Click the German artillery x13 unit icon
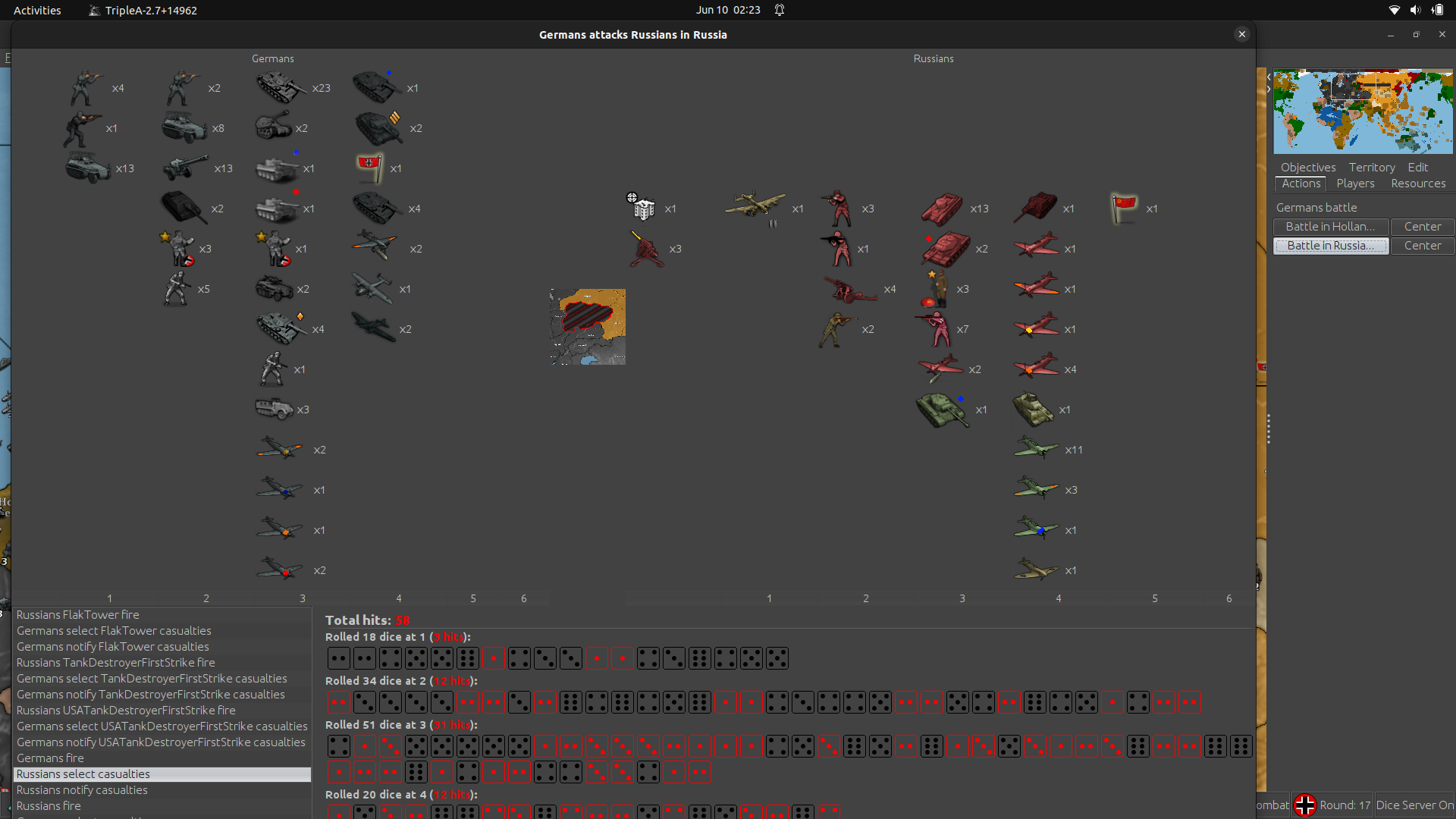The width and height of the screenshot is (1456, 819). coord(185,168)
